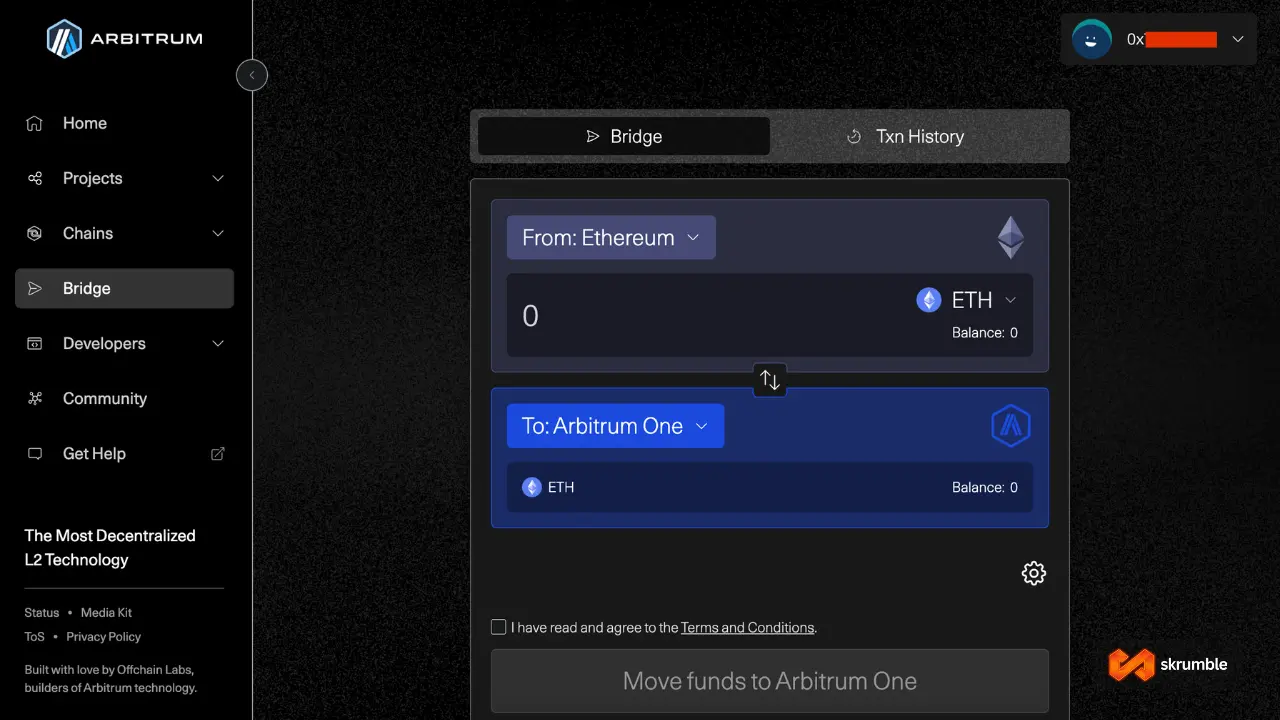
Task: Click the wallet avatar smiley icon
Action: pos(1091,39)
